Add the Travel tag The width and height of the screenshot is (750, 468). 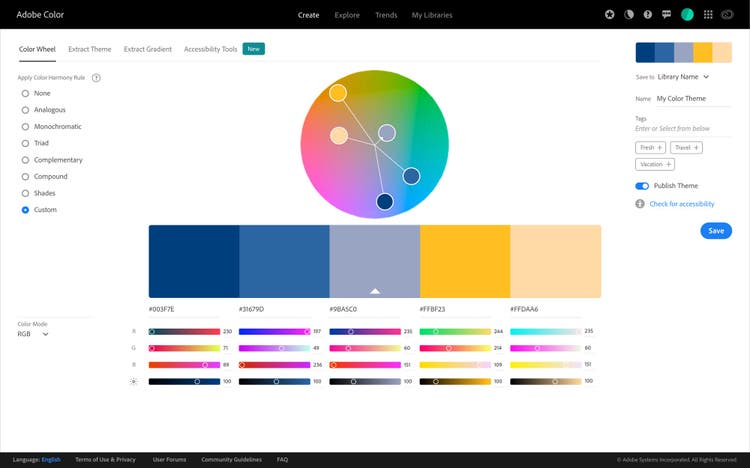686,147
